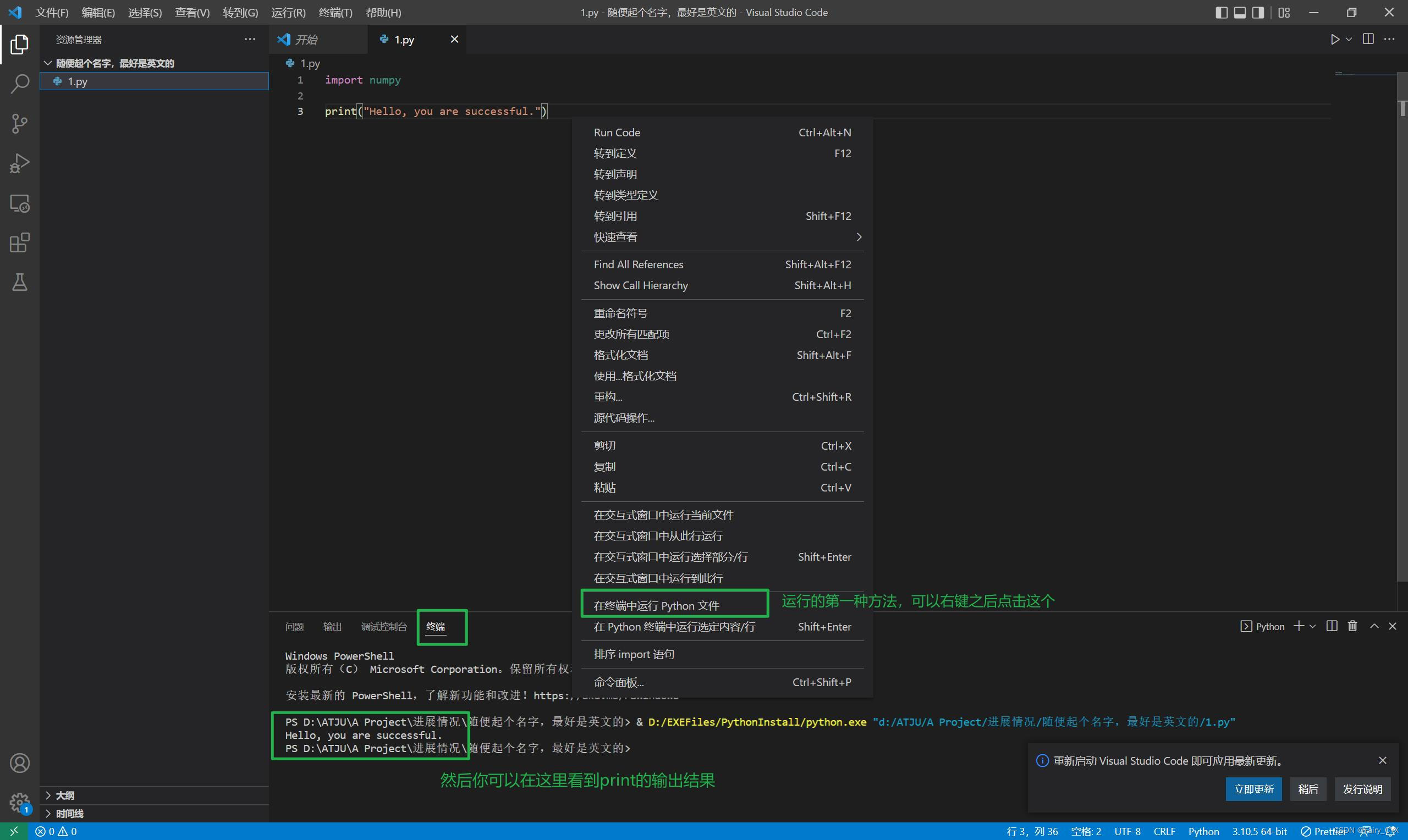Delete the terminal with trash icon
The height and width of the screenshot is (840, 1408).
coord(1352,626)
